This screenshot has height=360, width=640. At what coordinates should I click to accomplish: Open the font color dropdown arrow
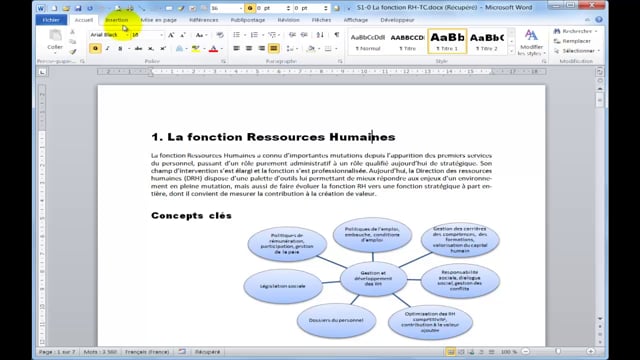(222, 49)
